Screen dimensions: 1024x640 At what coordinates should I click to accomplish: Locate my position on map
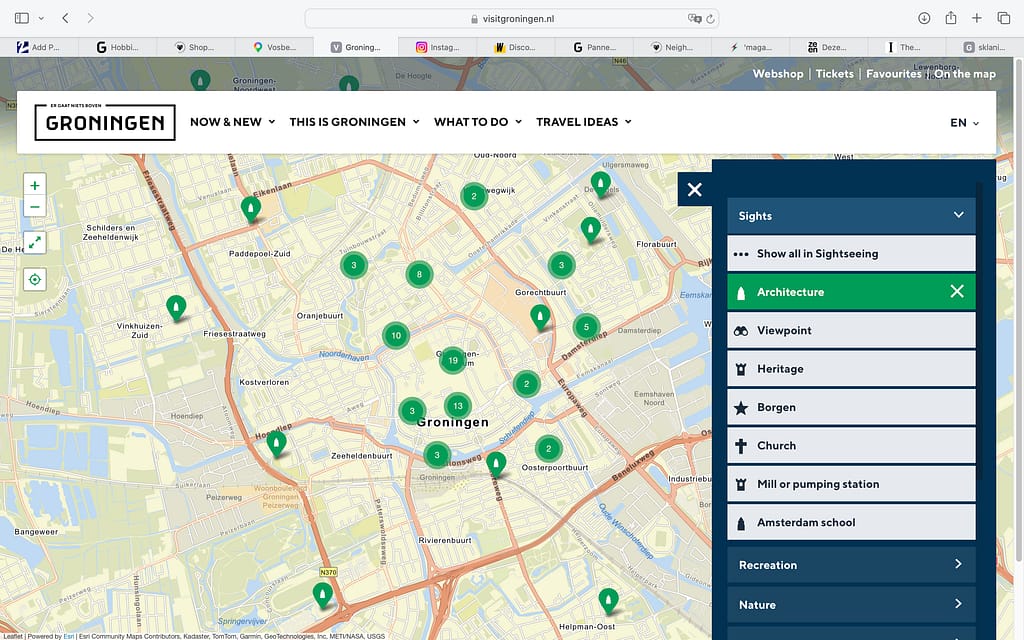tap(35, 279)
